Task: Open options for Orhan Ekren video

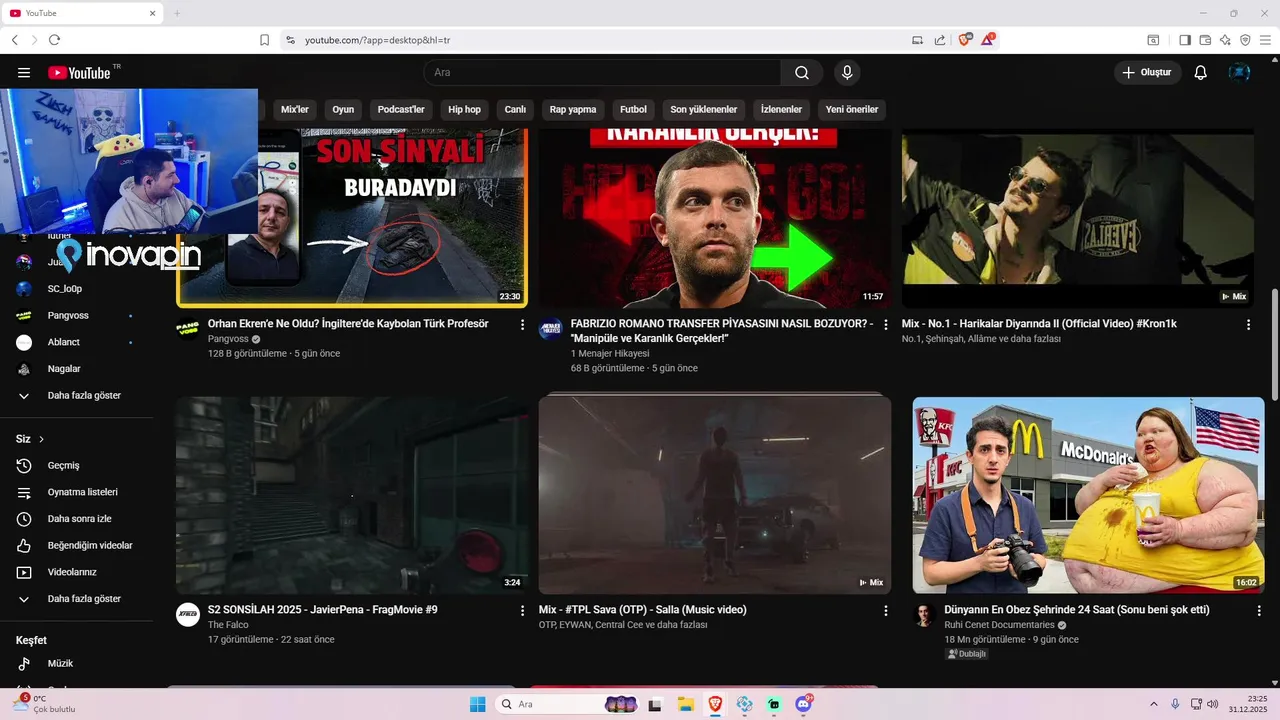Action: coord(522,325)
